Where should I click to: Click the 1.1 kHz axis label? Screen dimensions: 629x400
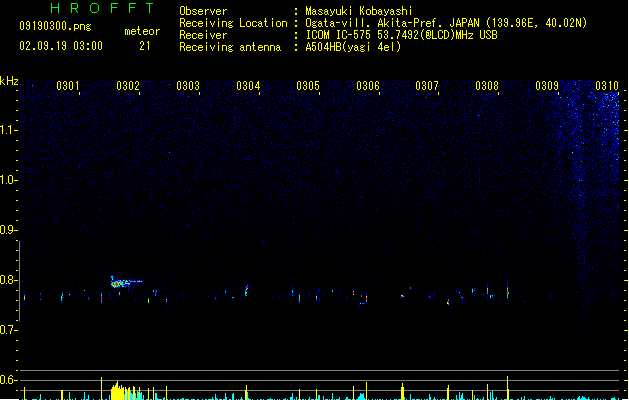click(x=8, y=130)
